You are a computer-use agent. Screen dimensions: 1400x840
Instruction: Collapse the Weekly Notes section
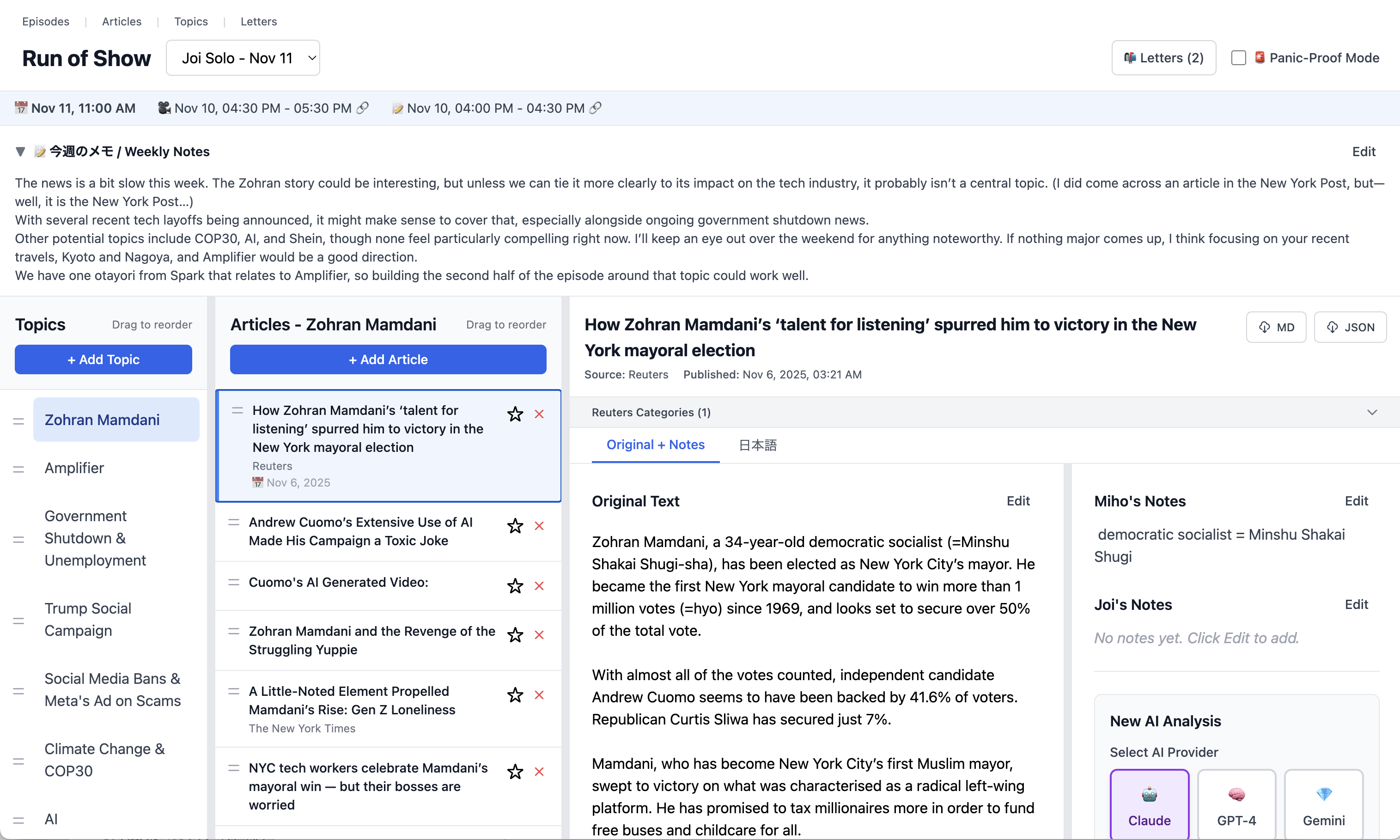20,152
